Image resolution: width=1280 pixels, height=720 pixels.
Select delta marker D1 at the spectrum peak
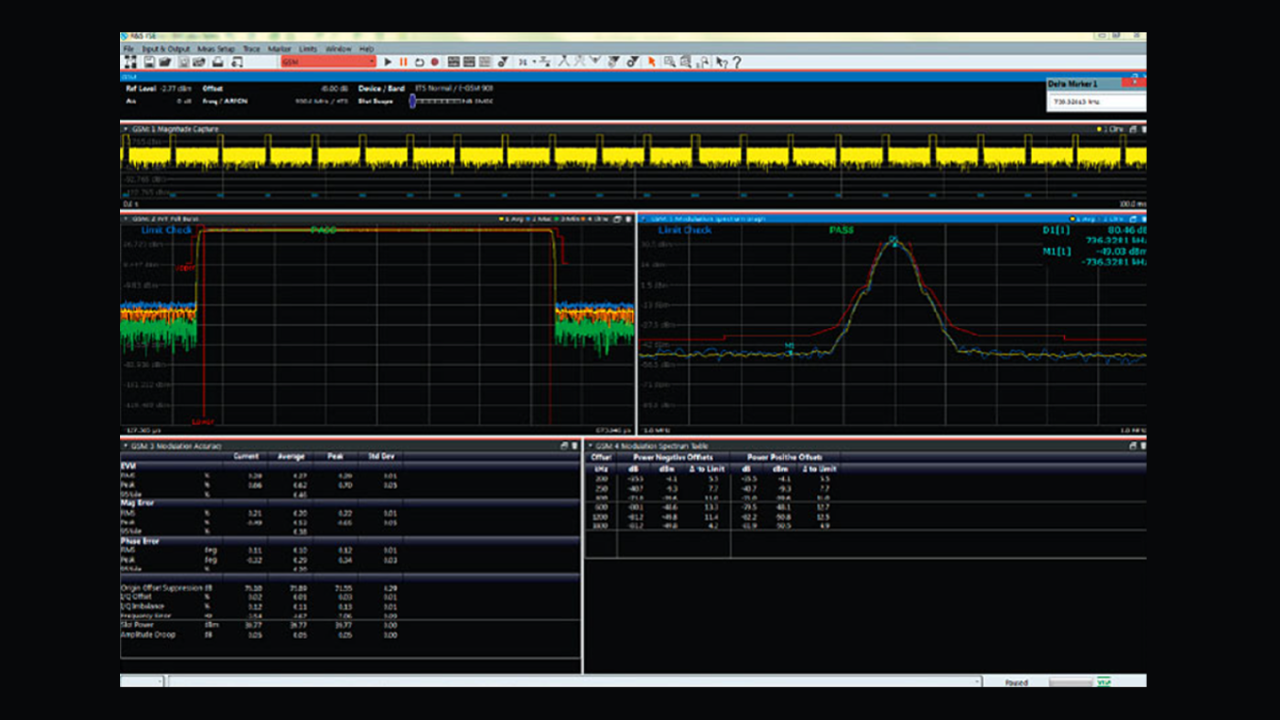(x=895, y=239)
